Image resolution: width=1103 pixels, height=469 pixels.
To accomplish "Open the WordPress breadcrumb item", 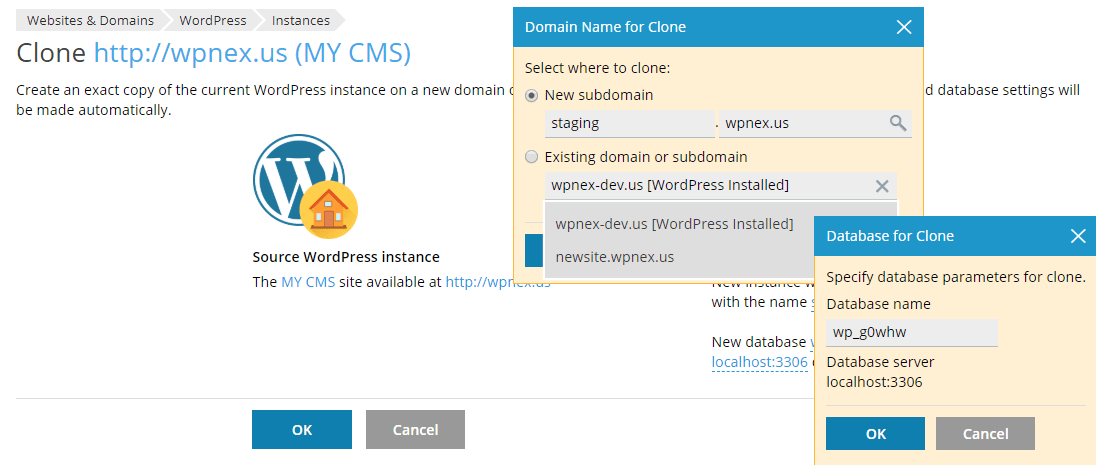I will click(x=212, y=20).
